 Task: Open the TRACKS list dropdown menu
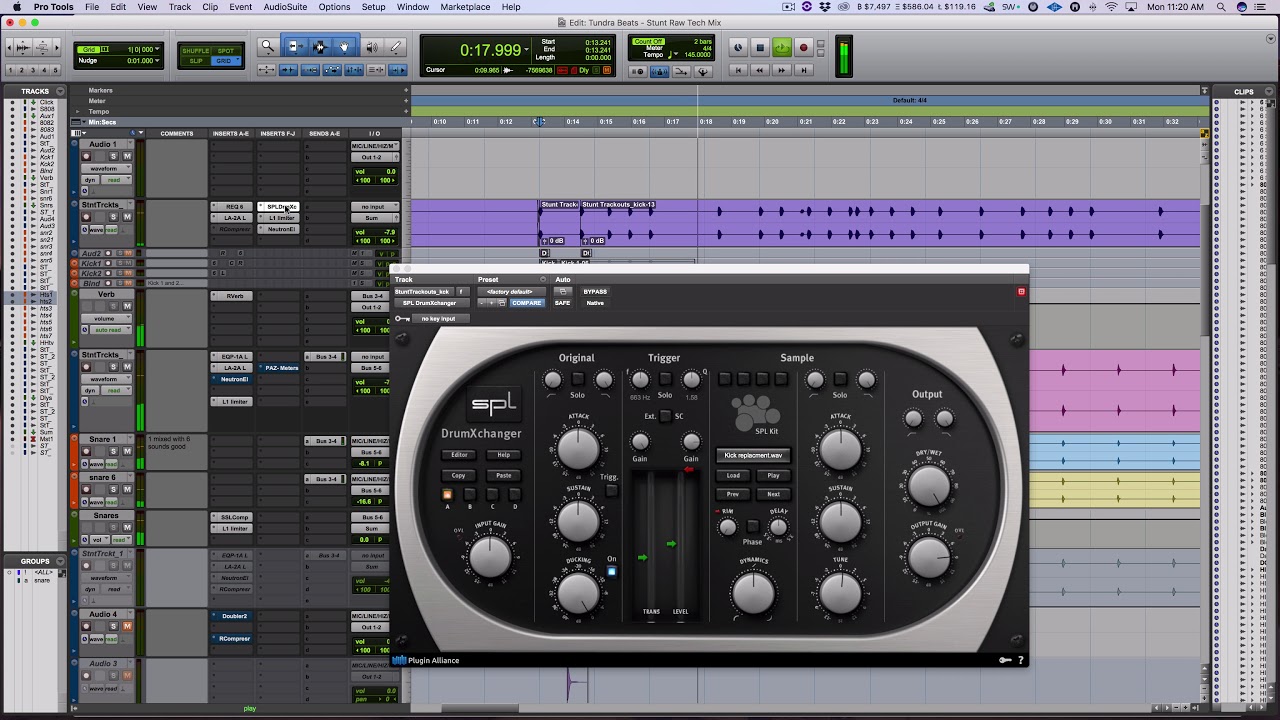[61, 91]
